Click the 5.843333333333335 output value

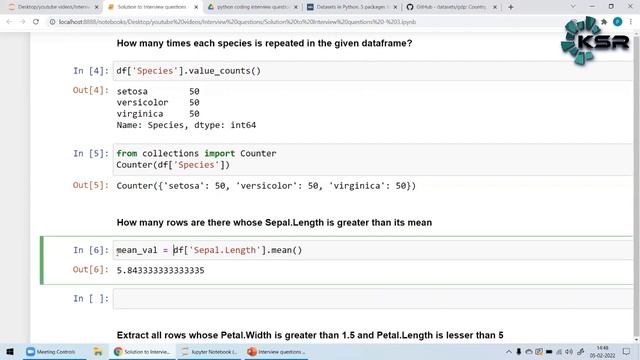[160, 270]
